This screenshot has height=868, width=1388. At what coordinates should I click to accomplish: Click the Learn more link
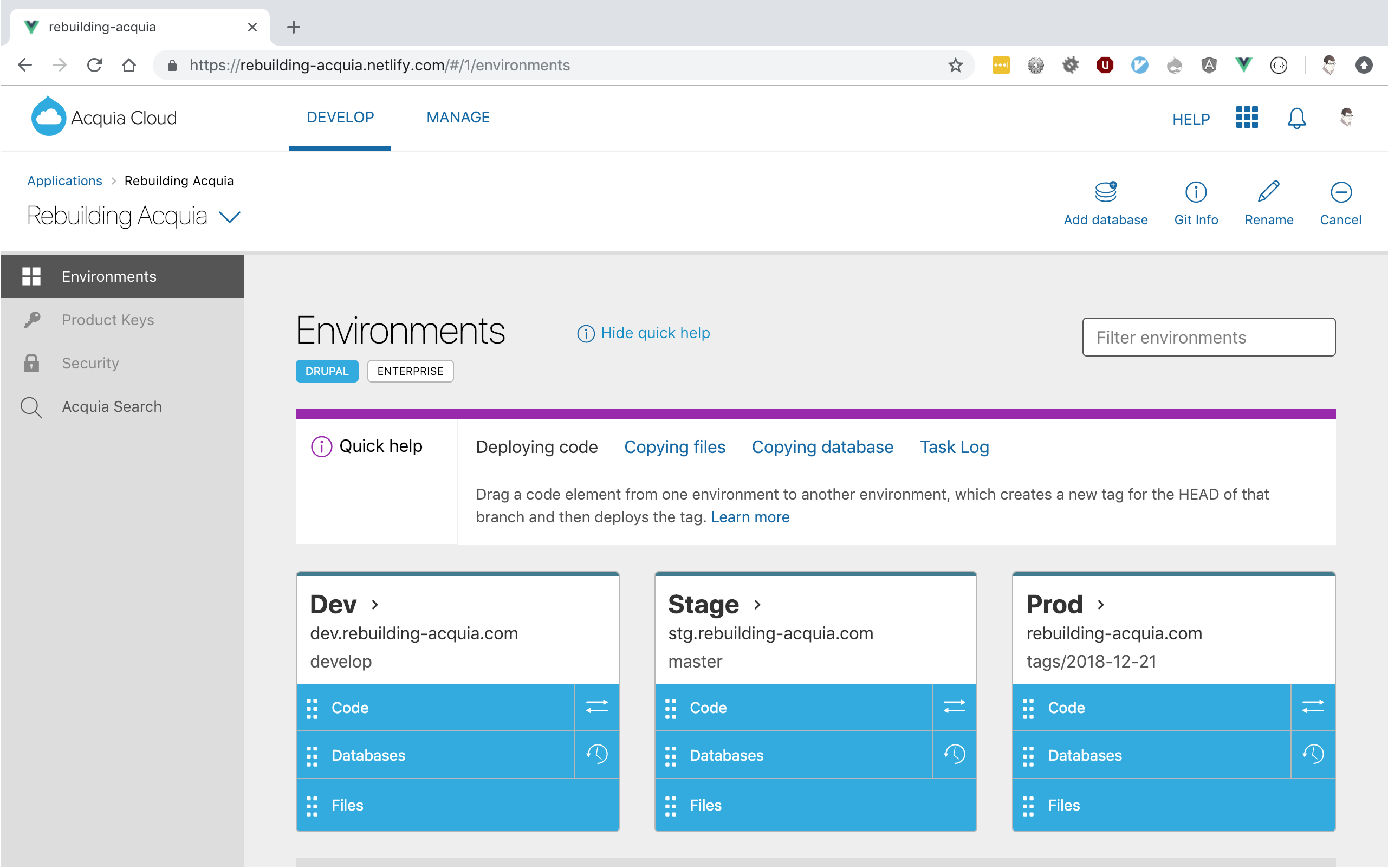pyautogui.click(x=750, y=517)
